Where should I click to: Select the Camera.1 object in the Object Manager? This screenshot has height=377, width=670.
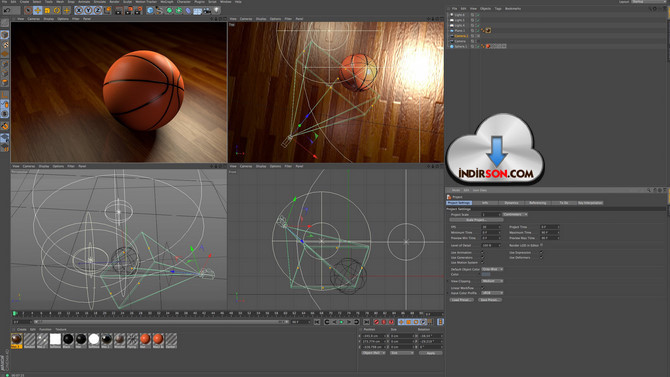click(x=461, y=36)
